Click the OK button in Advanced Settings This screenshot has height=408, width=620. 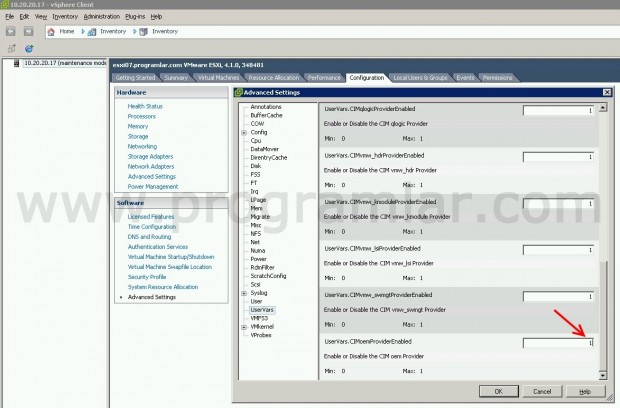point(499,391)
